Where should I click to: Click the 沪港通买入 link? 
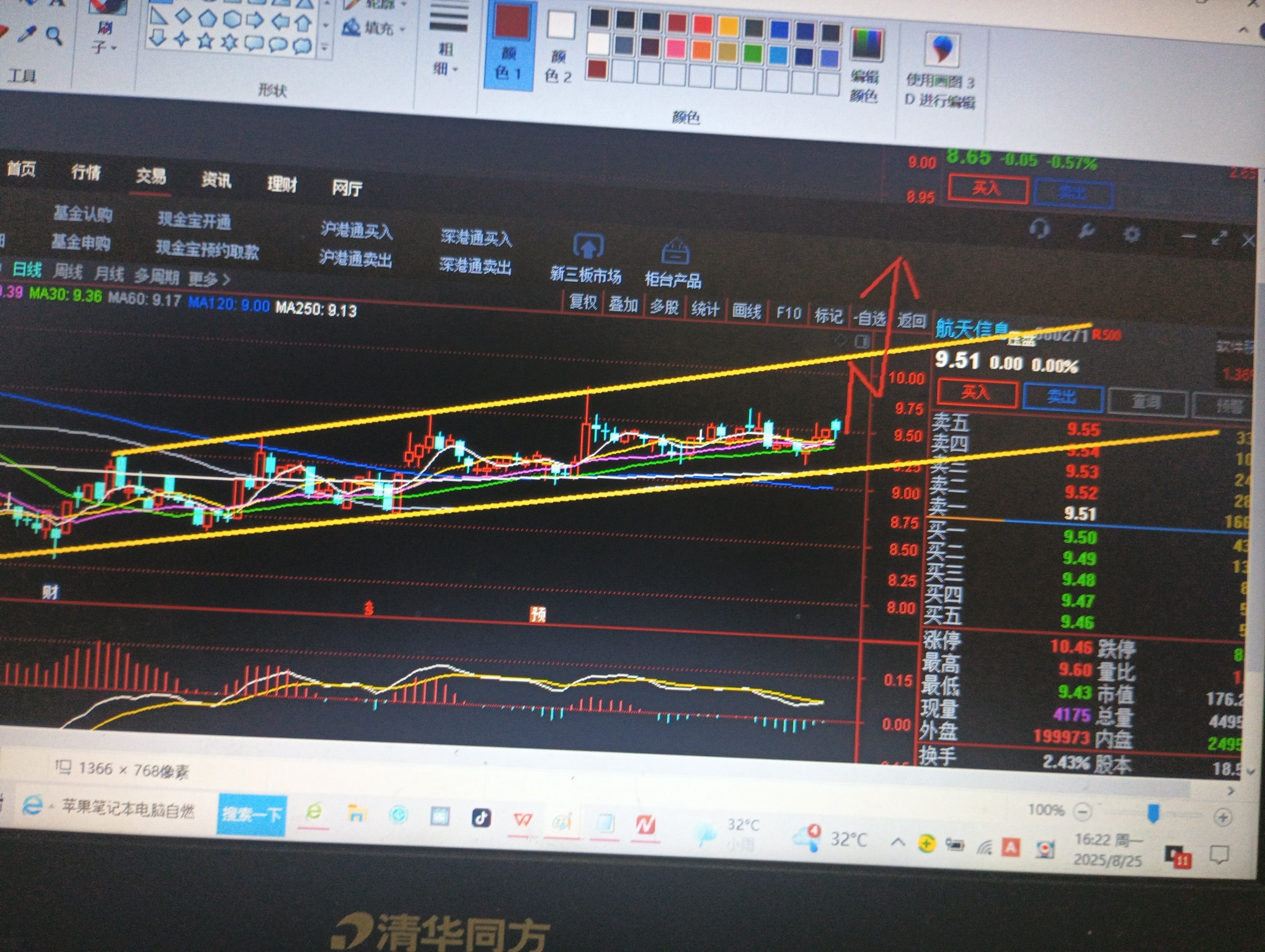point(357,231)
